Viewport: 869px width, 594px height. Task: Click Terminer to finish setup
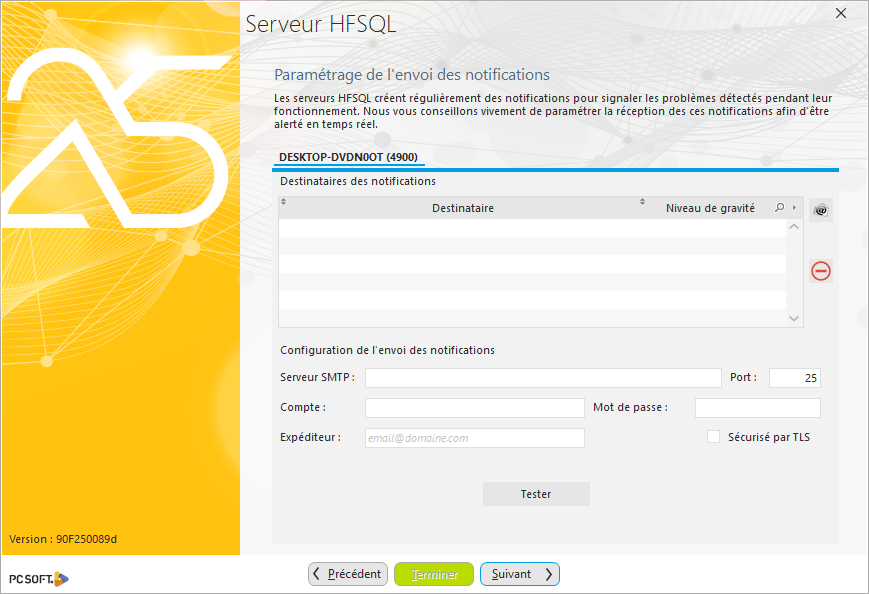pyautogui.click(x=434, y=574)
